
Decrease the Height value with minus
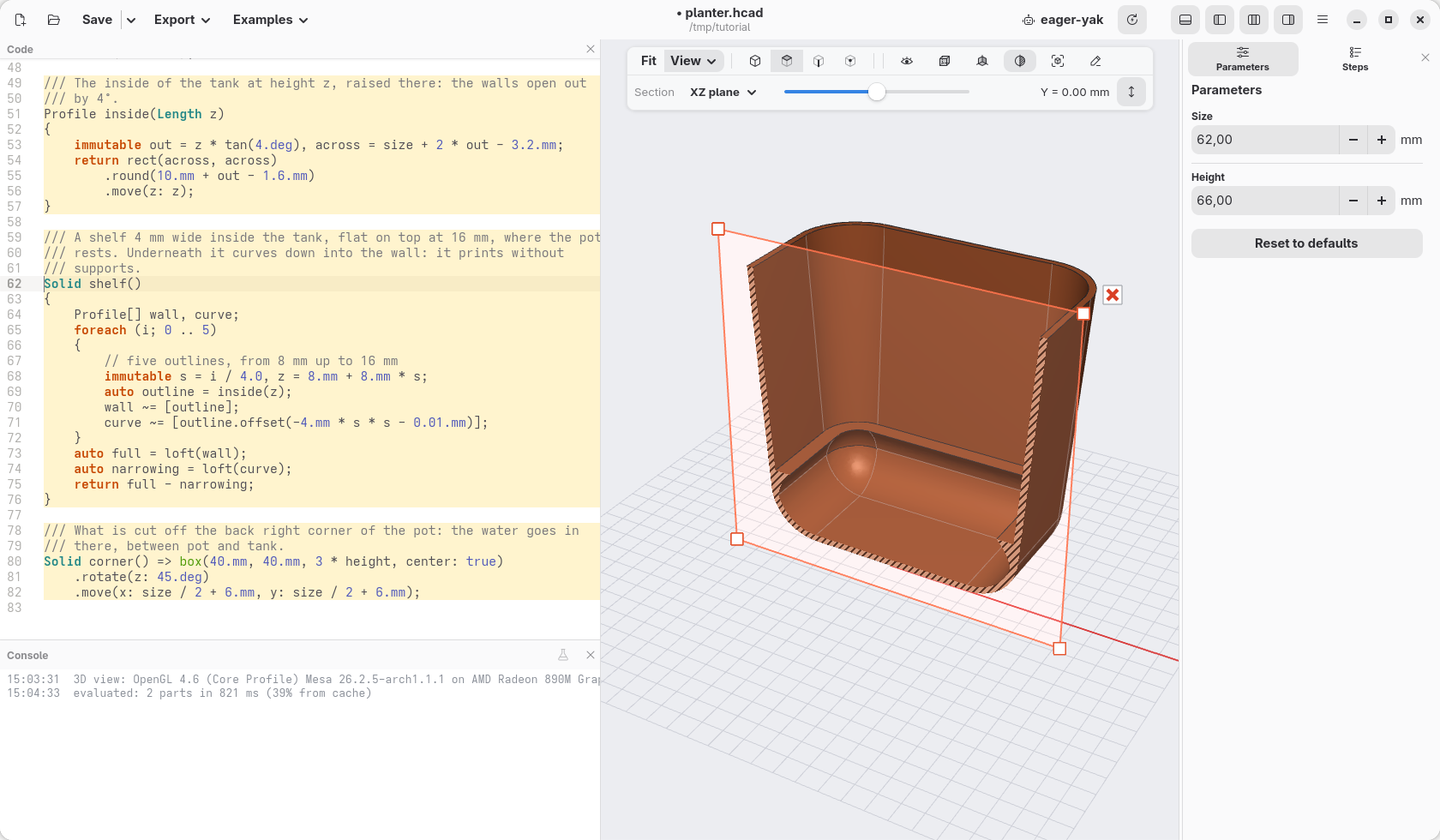[x=1353, y=201]
